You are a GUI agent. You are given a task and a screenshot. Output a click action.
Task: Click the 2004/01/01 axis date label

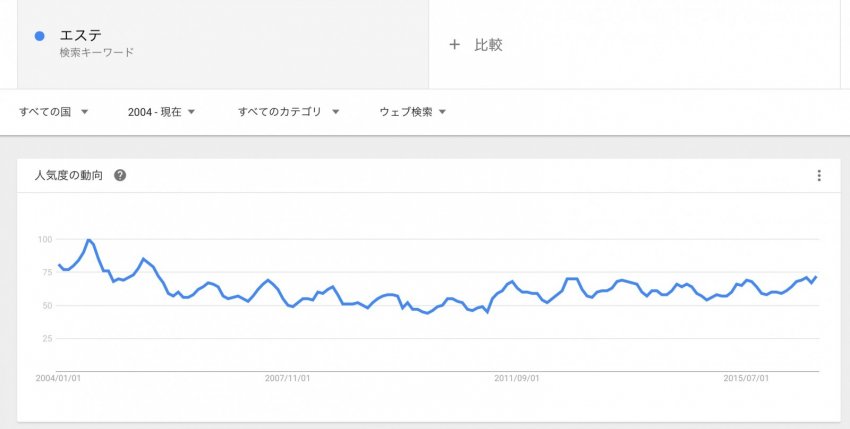58,378
